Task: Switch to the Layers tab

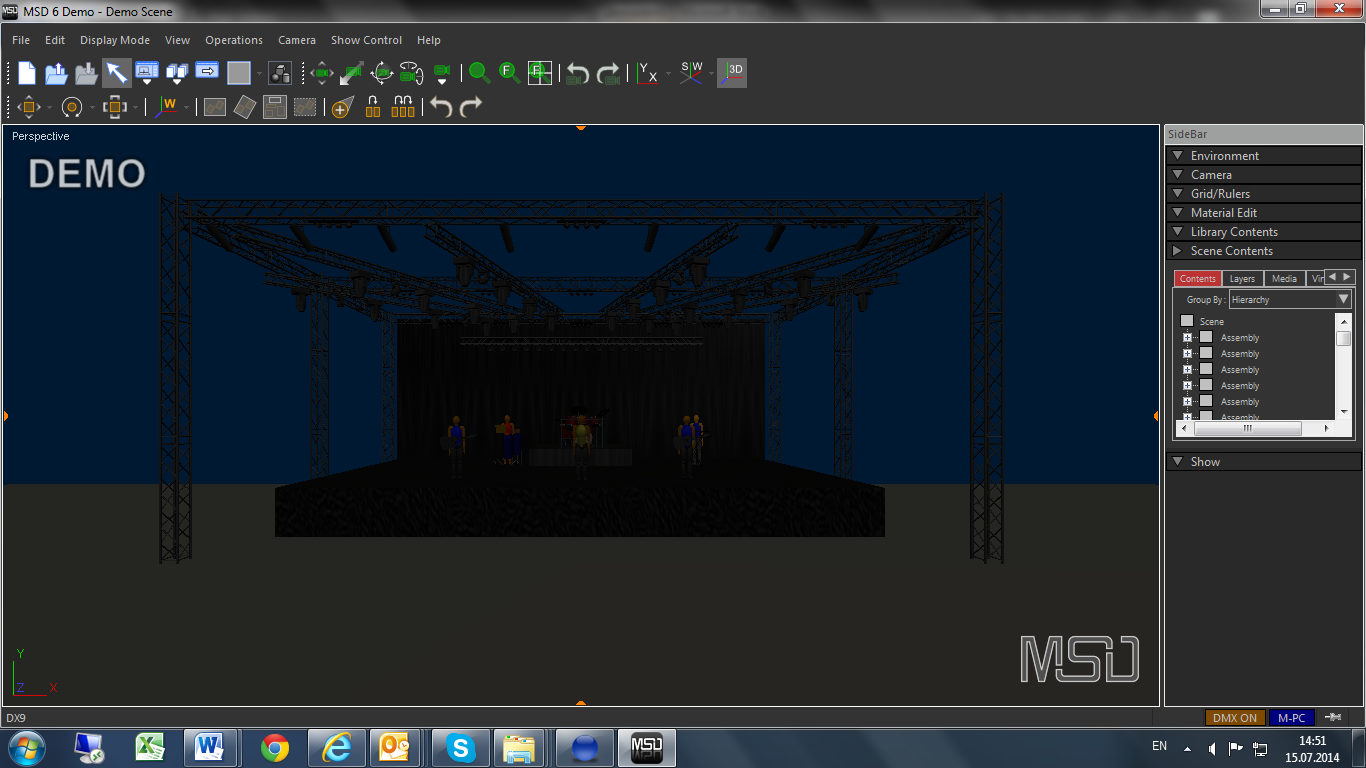Action: [1242, 279]
